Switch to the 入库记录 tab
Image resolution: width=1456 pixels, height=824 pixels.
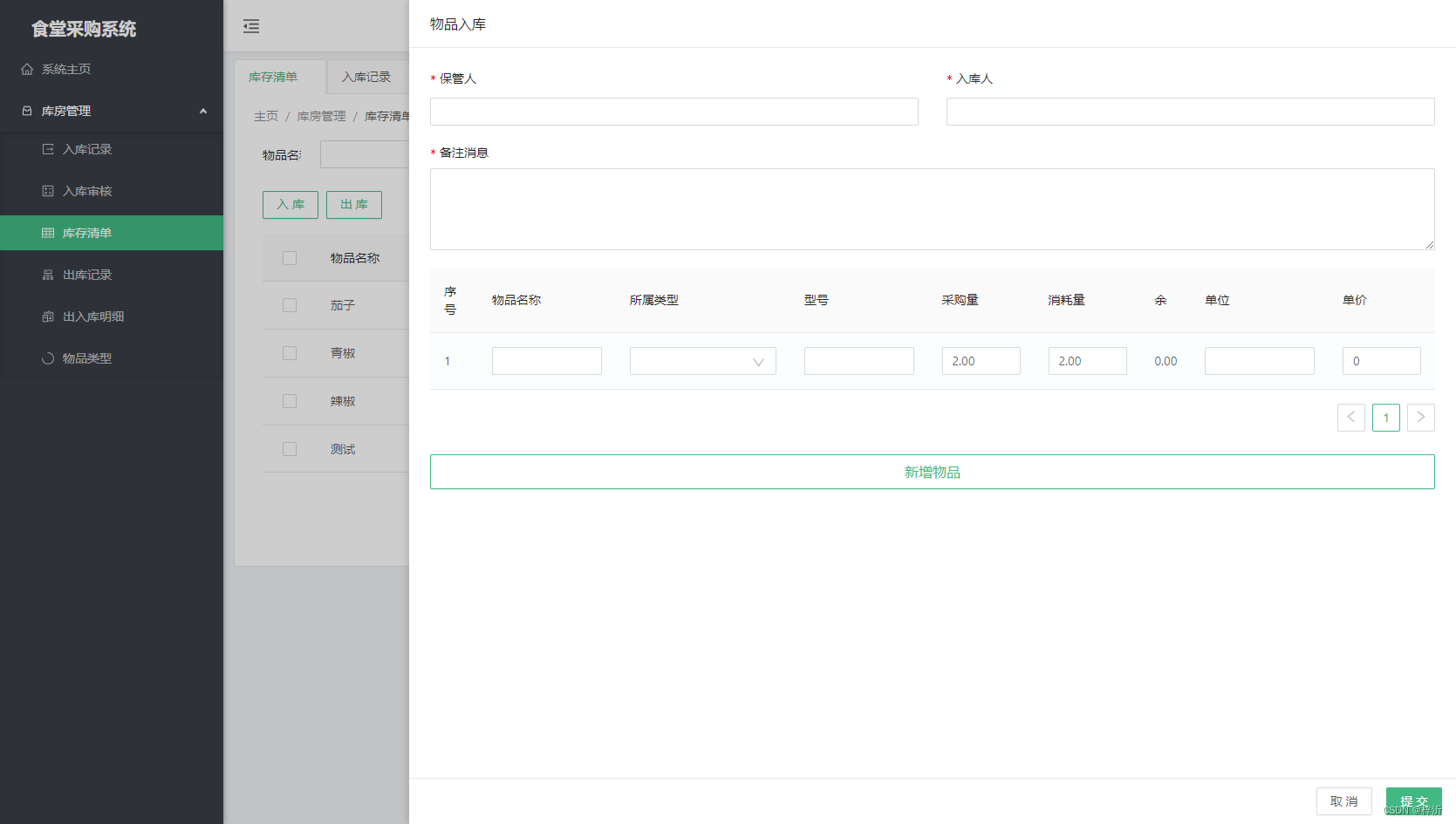tap(367, 77)
